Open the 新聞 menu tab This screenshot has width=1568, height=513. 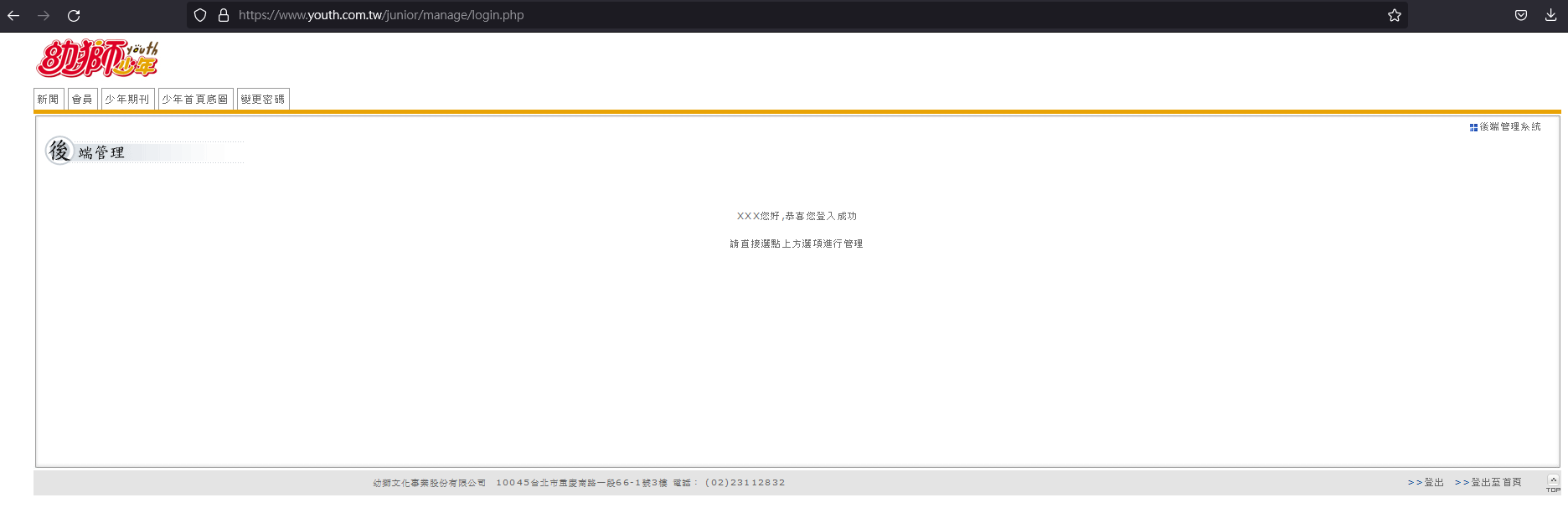tap(49, 99)
